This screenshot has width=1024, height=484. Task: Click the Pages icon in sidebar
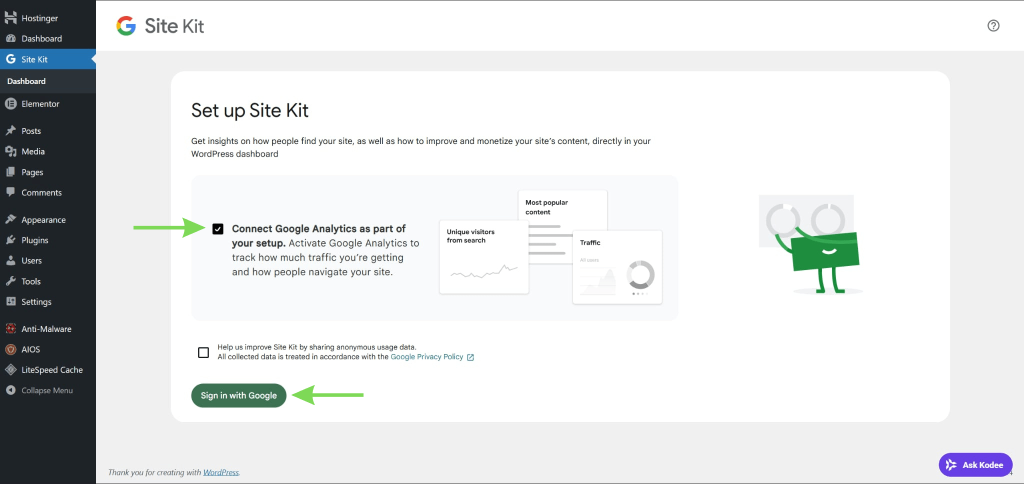(x=10, y=172)
